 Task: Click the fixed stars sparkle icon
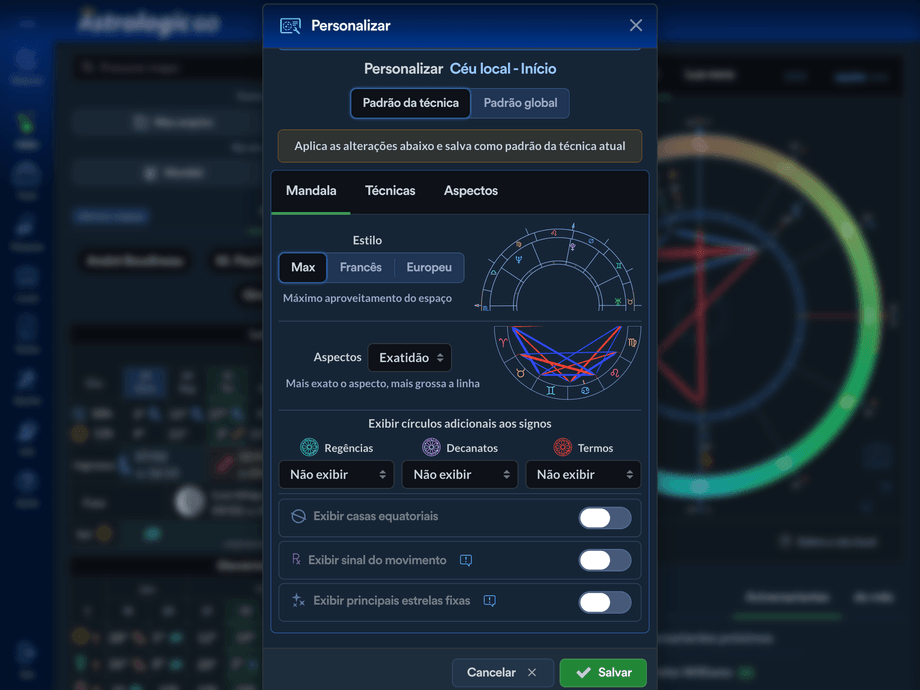click(299, 600)
